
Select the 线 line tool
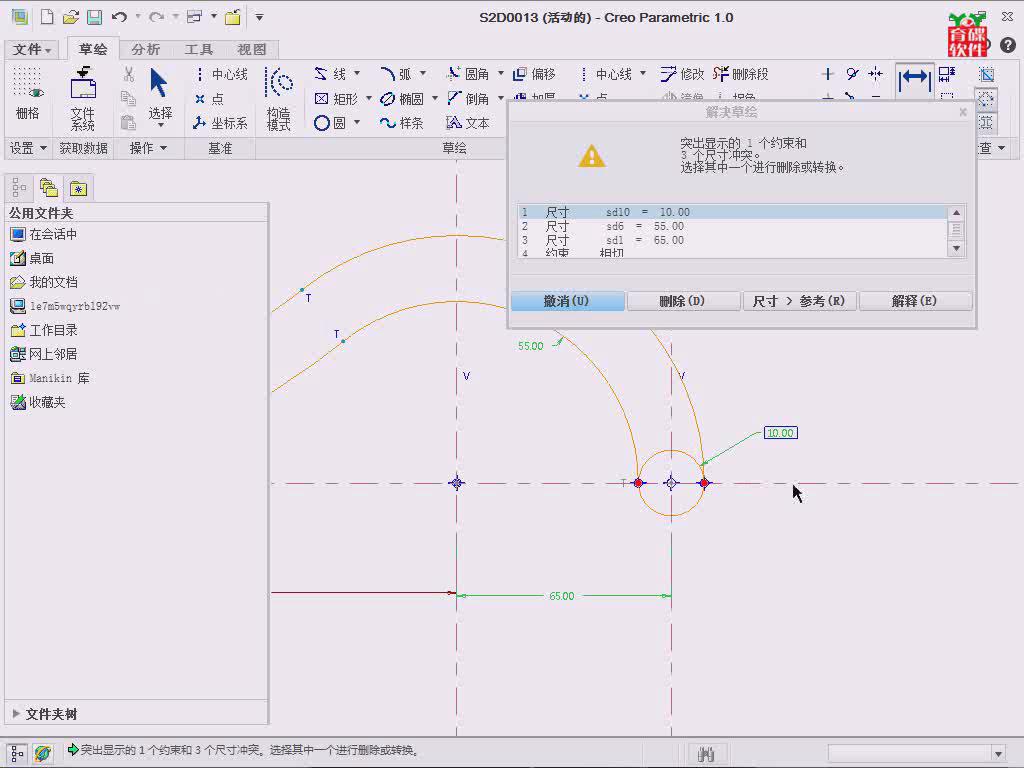tap(330, 74)
